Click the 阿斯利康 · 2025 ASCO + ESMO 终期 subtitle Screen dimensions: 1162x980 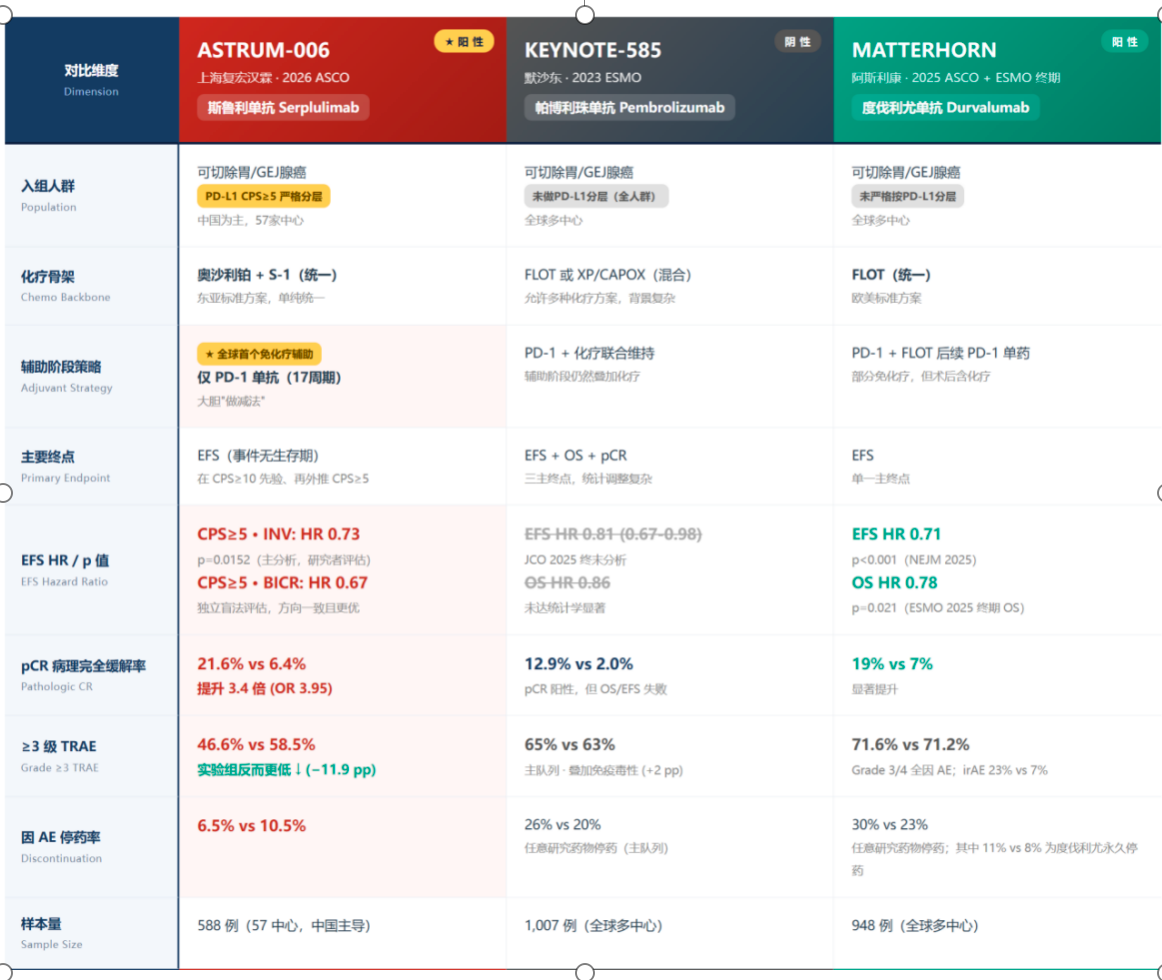956,78
